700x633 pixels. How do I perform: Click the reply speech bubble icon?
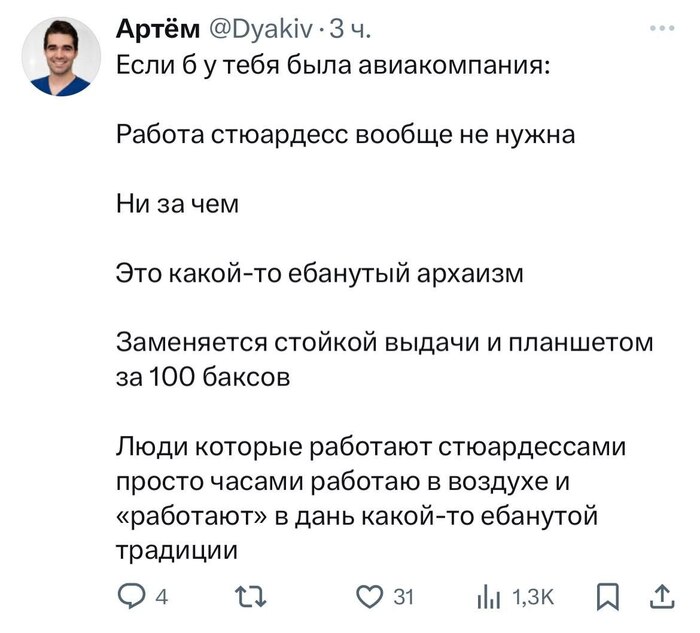131,598
